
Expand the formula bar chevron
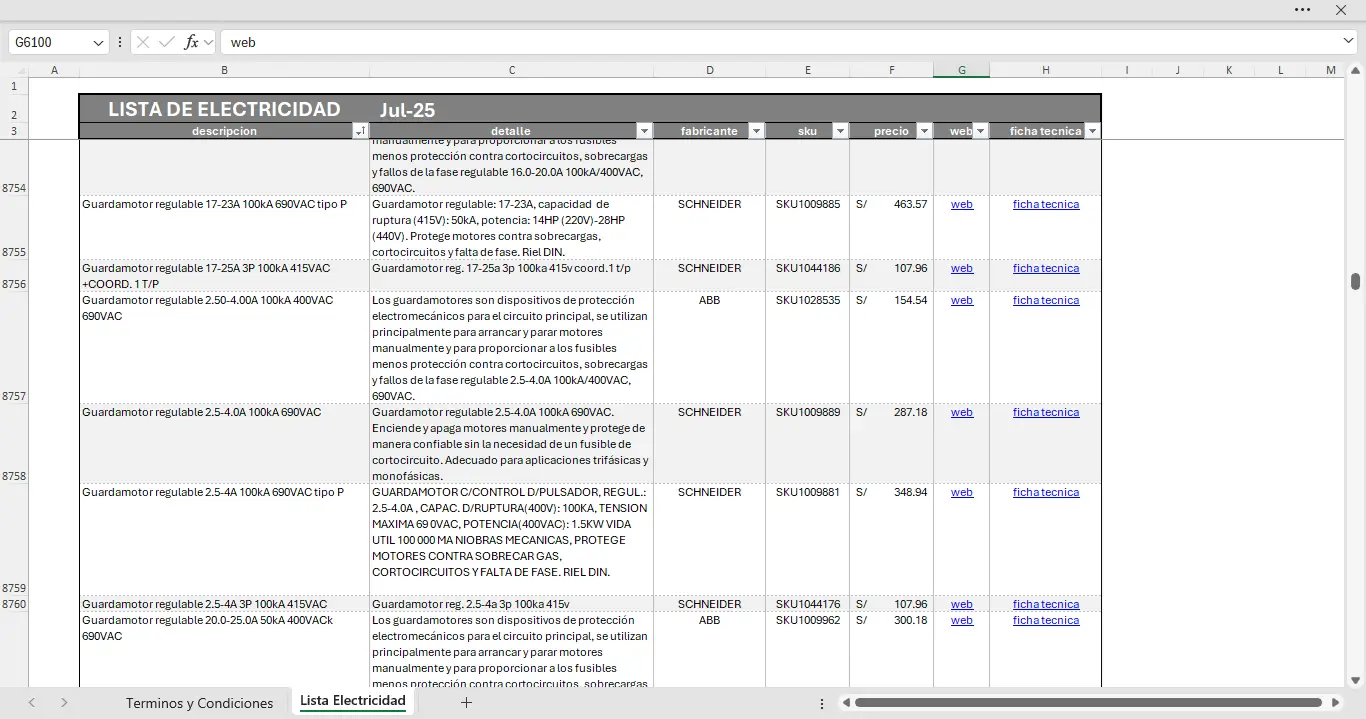coord(1349,41)
